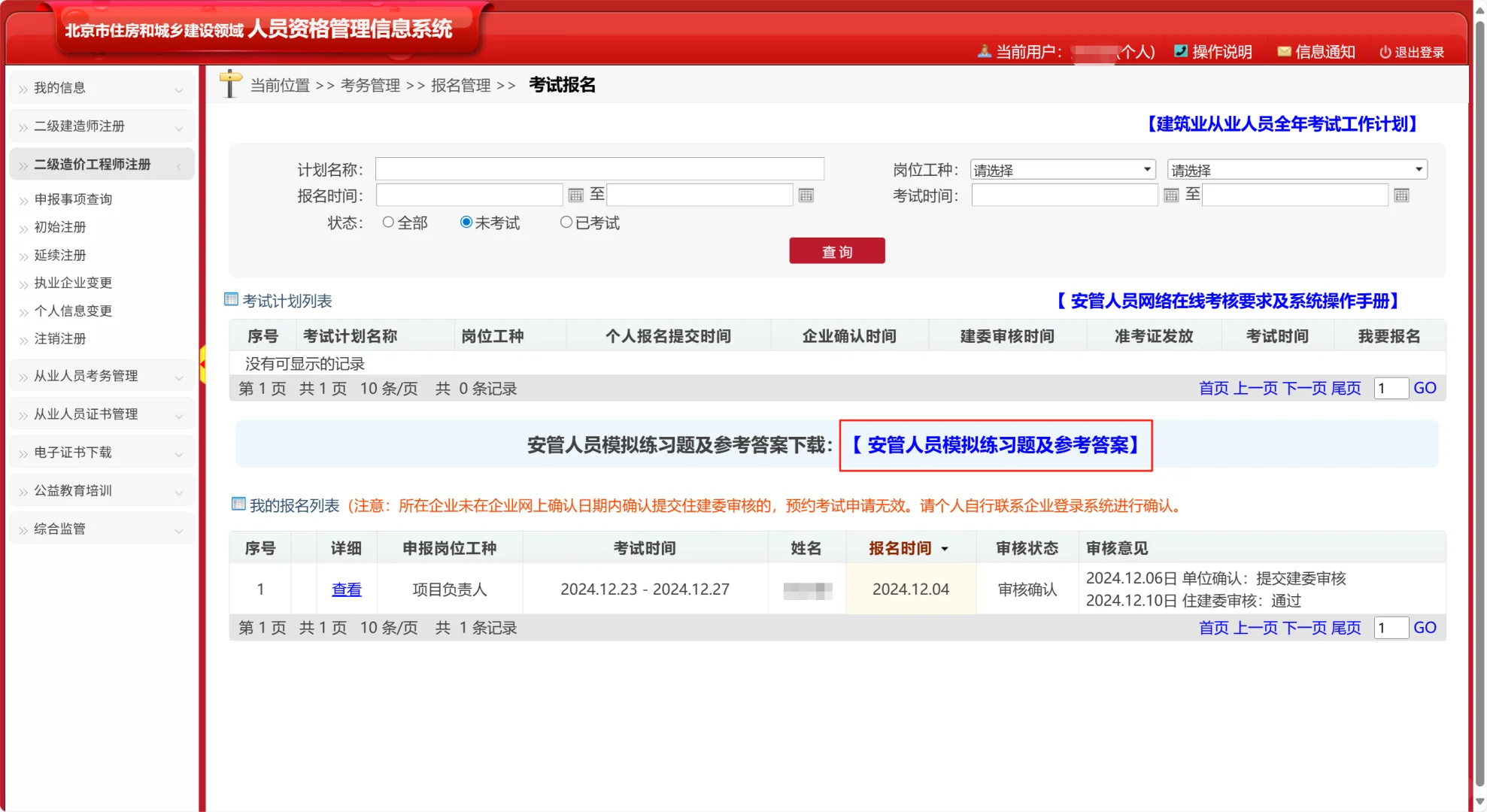This screenshot has width=1487, height=812.
Task: Open the first 岗位工种 dropdown
Action: pos(1062,170)
